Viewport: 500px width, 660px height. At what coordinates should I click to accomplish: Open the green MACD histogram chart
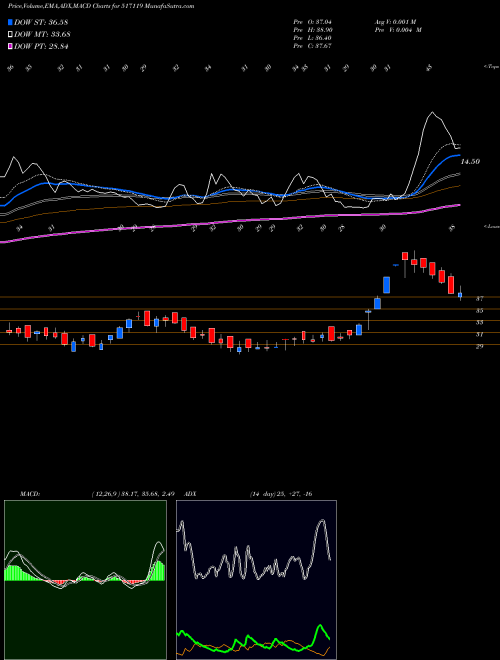(85, 580)
